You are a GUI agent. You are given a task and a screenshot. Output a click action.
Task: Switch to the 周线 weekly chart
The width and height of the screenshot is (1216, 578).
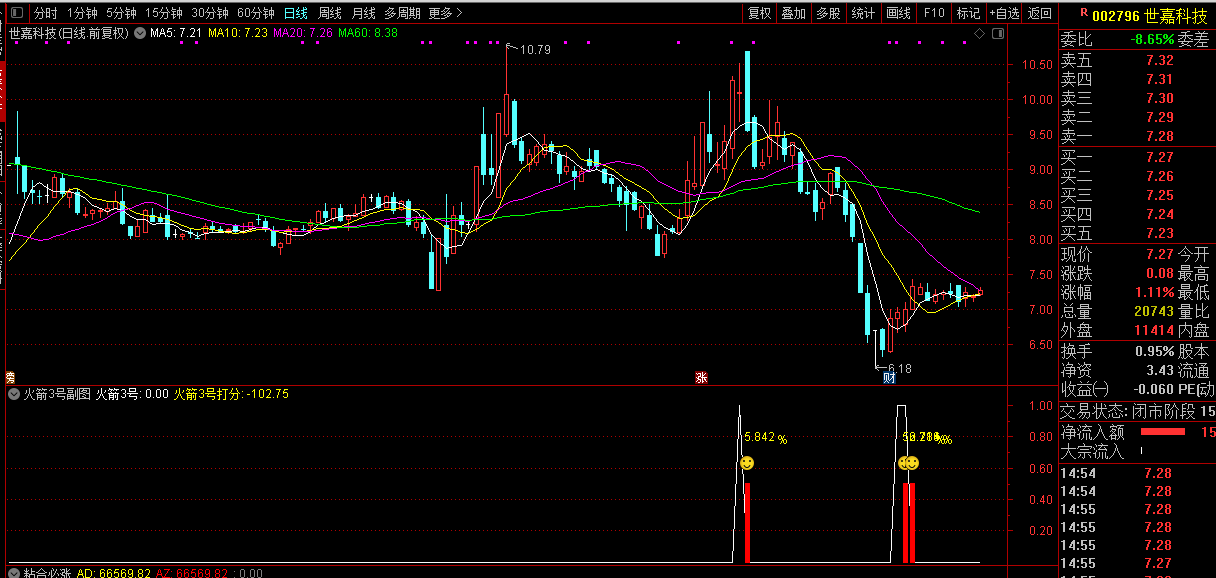330,13
